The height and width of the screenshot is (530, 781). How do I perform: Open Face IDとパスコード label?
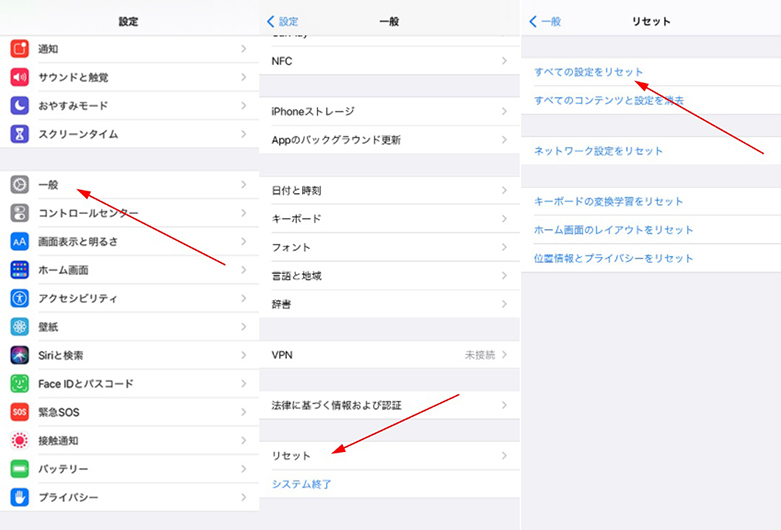point(86,384)
